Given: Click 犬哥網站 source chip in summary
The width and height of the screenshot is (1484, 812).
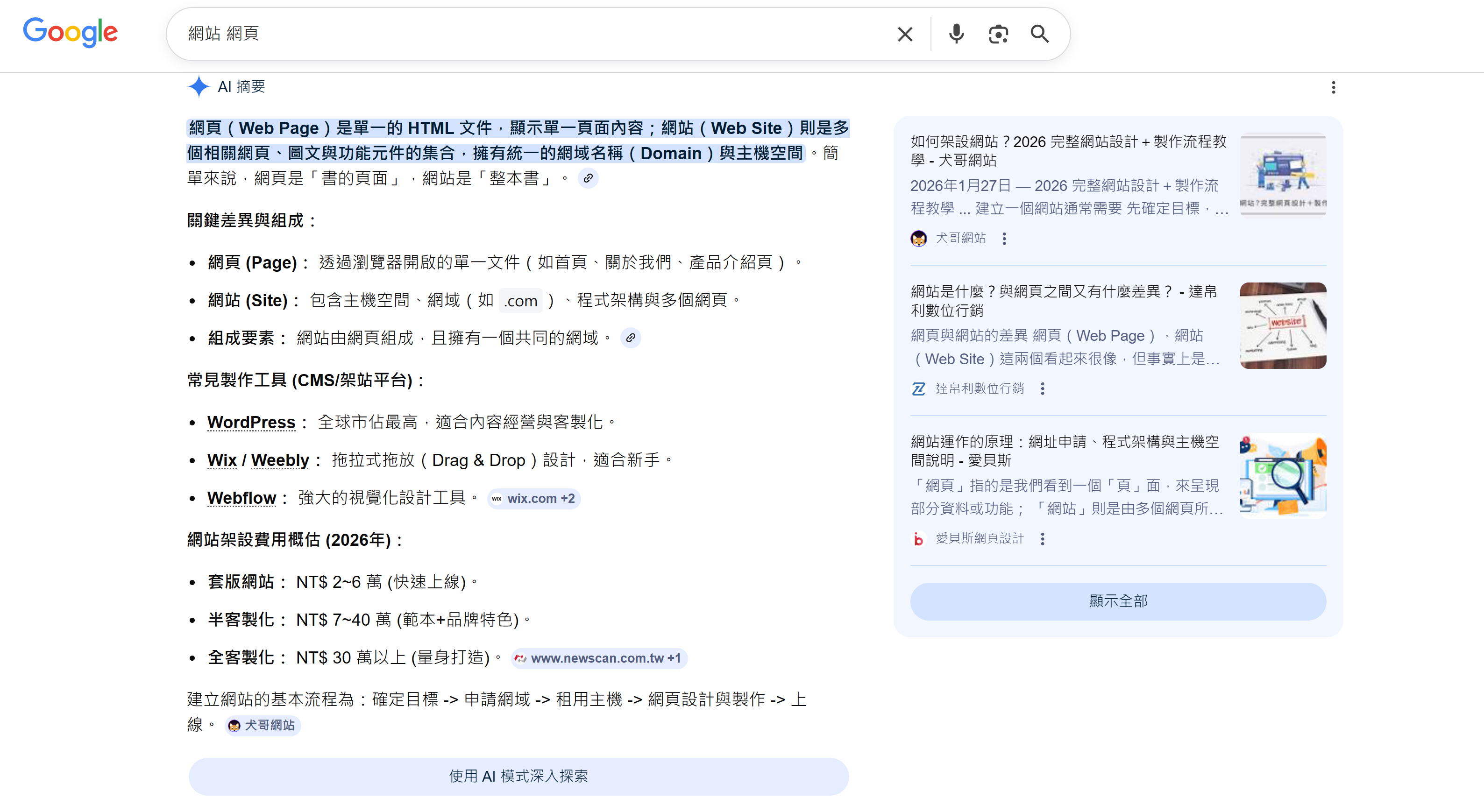Looking at the screenshot, I should 263,726.
